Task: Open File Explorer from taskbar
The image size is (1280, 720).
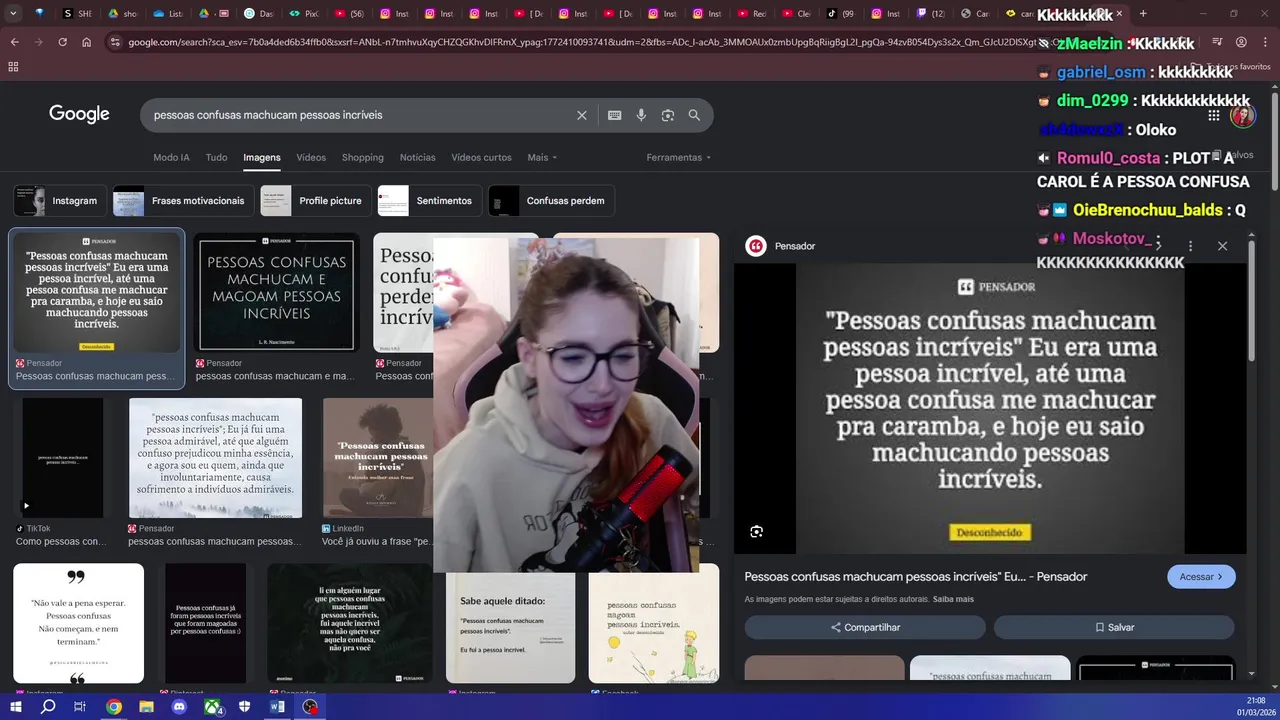Action: [147, 707]
